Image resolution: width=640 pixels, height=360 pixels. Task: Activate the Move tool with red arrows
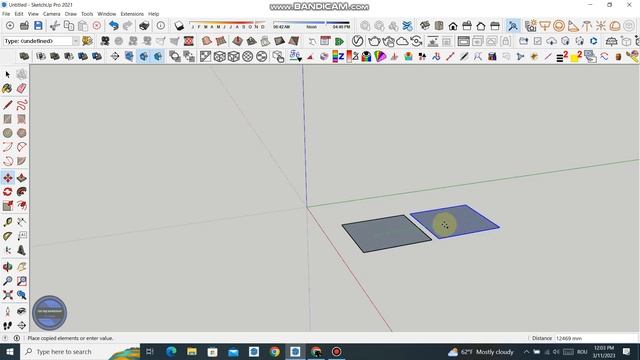click(x=7, y=178)
